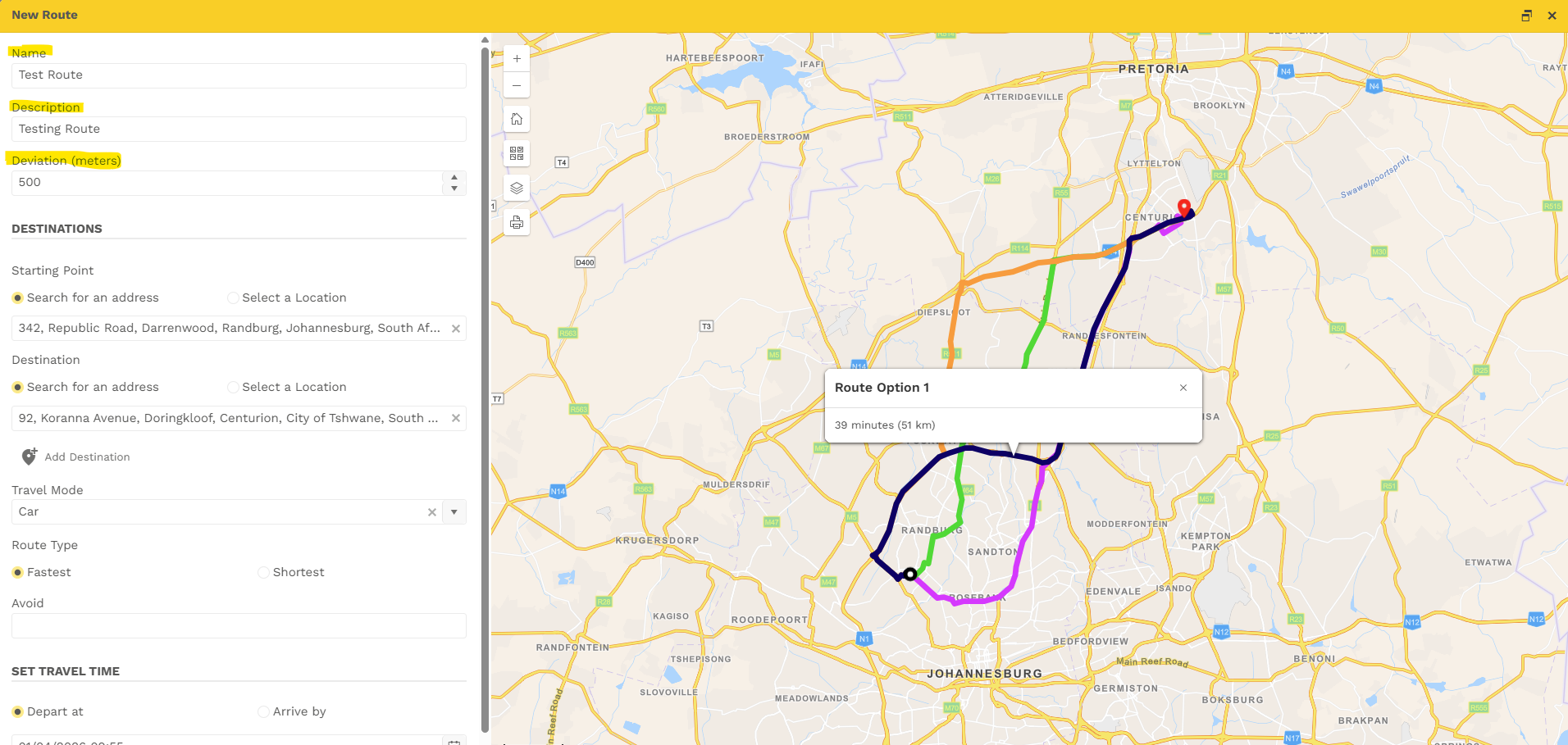1568x745 pixels.
Task: Click the New Route window title
Action: pyautogui.click(x=44, y=15)
